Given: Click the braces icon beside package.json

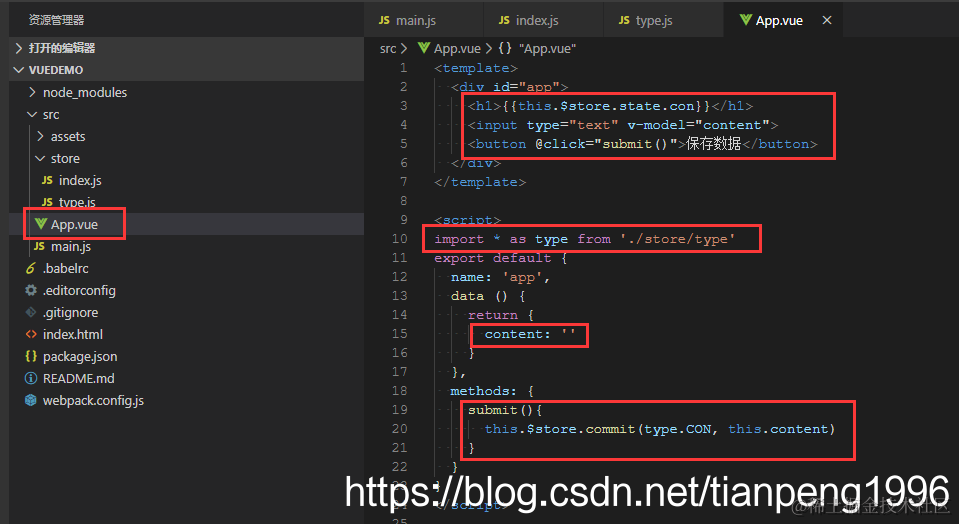Looking at the screenshot, I should [31, 356].
